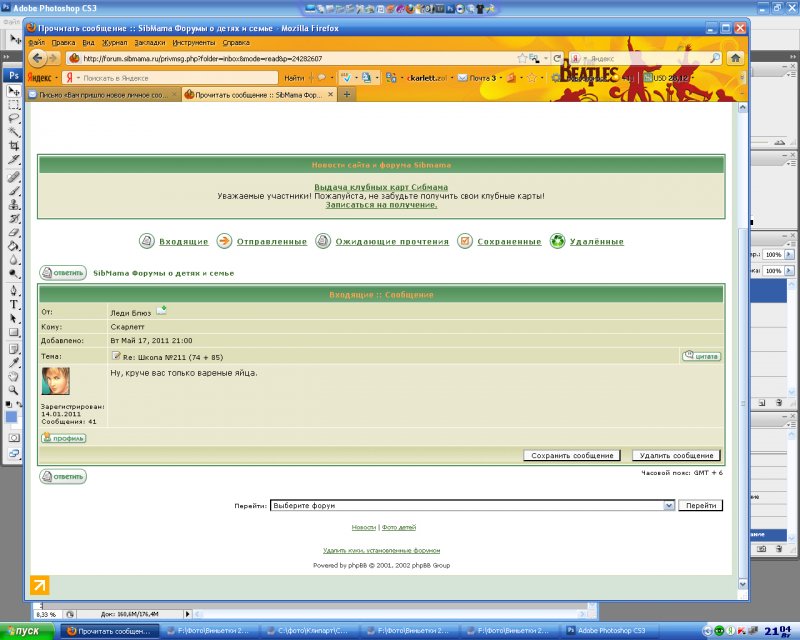Select the Magic Wand tool in Photoshop
The width and height of the screenshot is (800, 640).
(14, 132)
